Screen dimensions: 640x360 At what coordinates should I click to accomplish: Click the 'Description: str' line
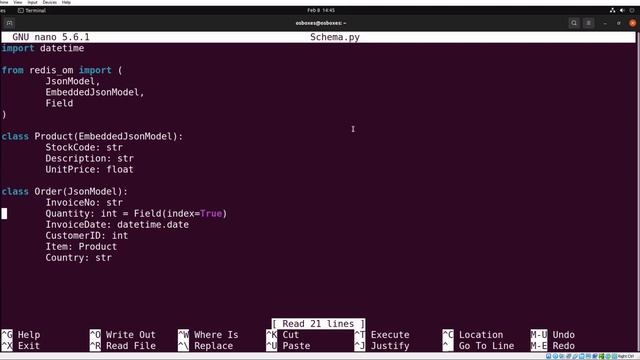(89, 158)
